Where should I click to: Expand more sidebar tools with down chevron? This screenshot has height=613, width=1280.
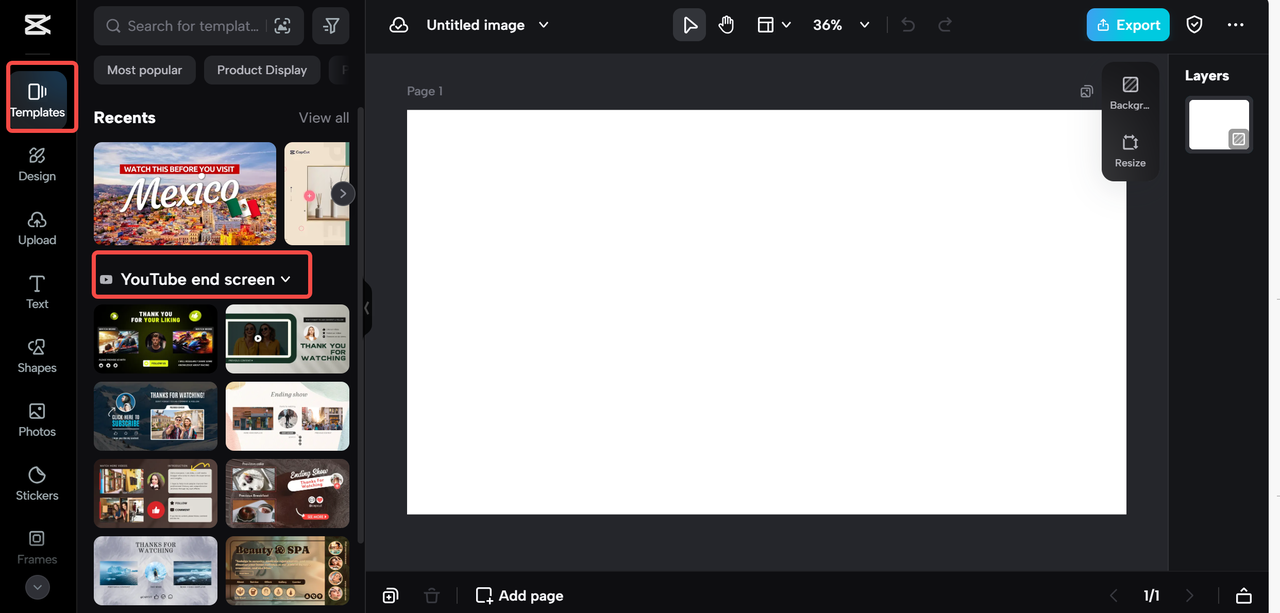coord(37,587)
